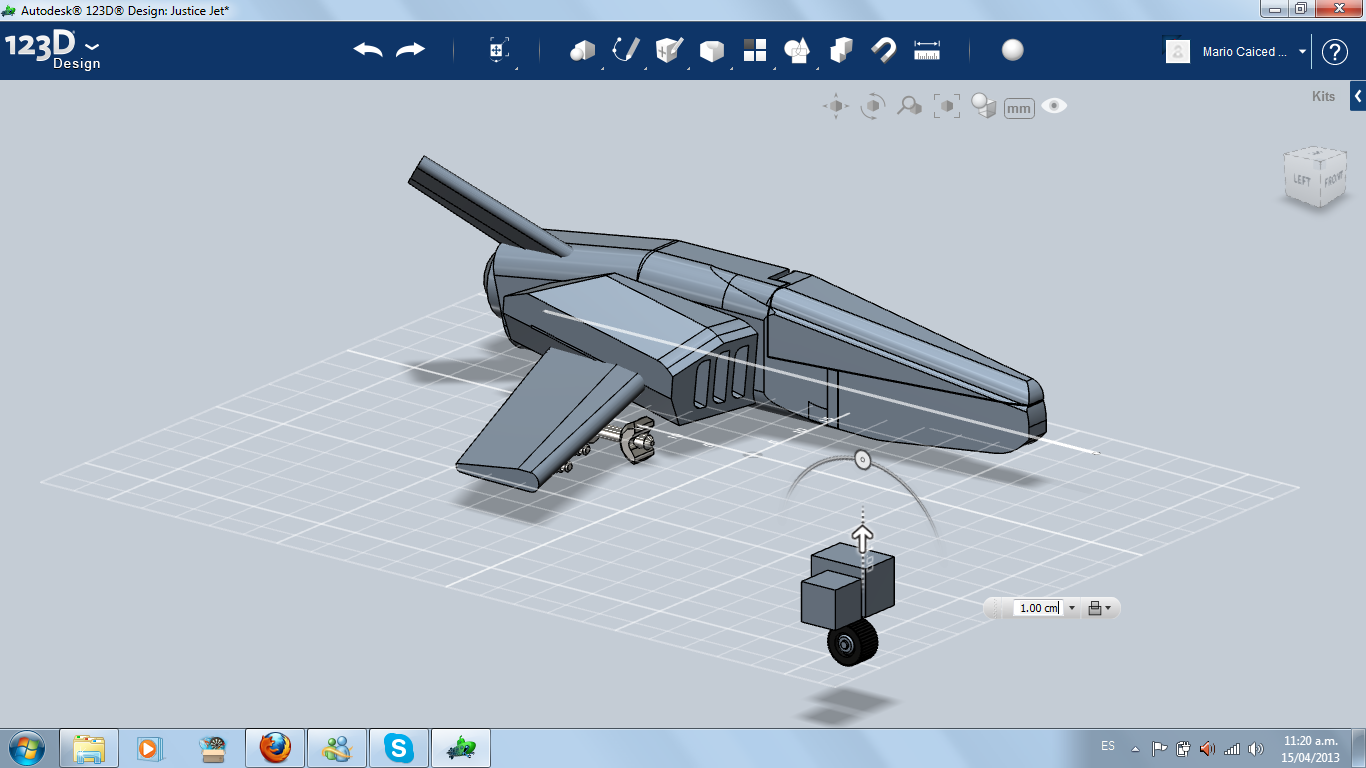This screenshot has width=1366, height=768.
Task: Open the Material sphere tool
Action: 1013,50
